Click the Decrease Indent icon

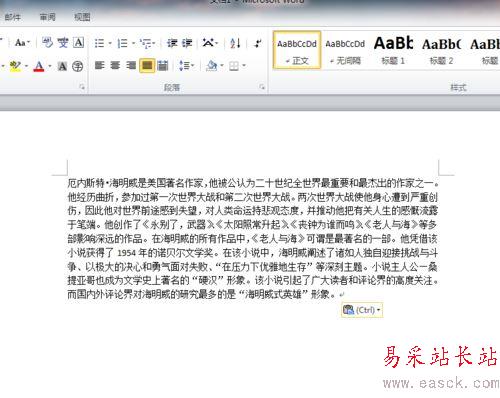click(x=172, y=43)
